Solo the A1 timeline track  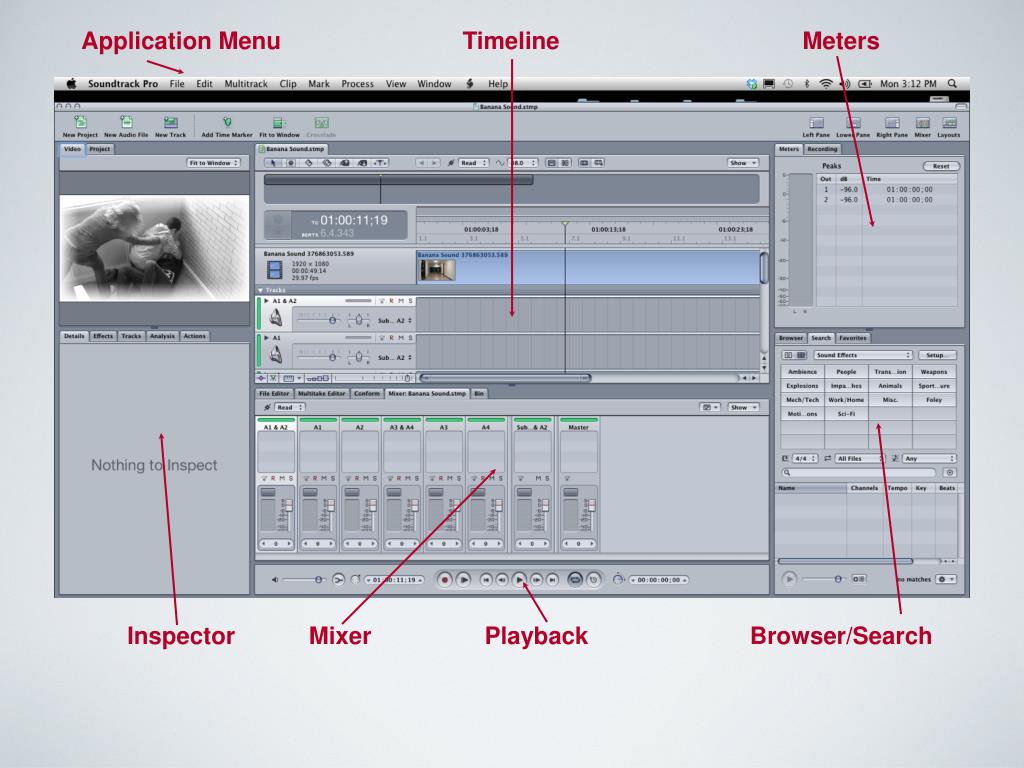click(410, 338)
